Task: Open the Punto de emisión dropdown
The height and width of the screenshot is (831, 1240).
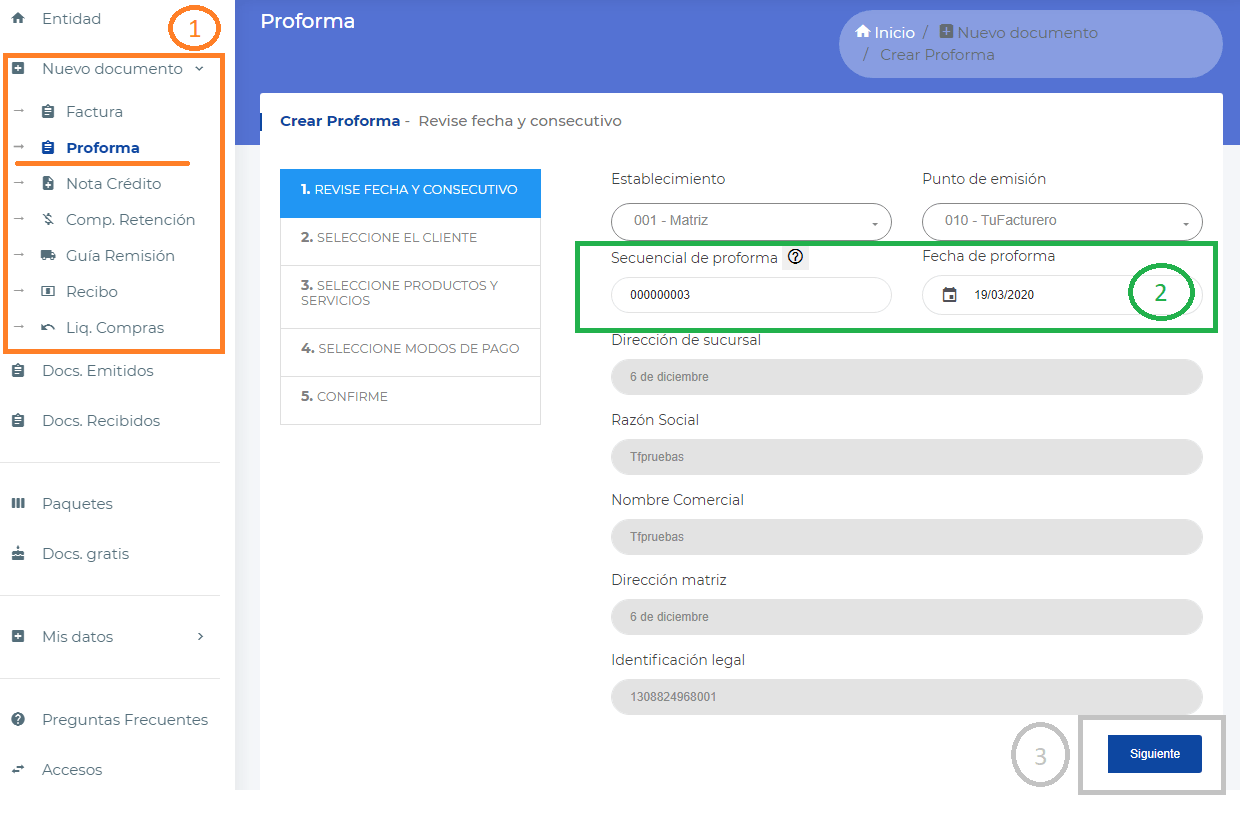Action: (x=1061, y=221)
